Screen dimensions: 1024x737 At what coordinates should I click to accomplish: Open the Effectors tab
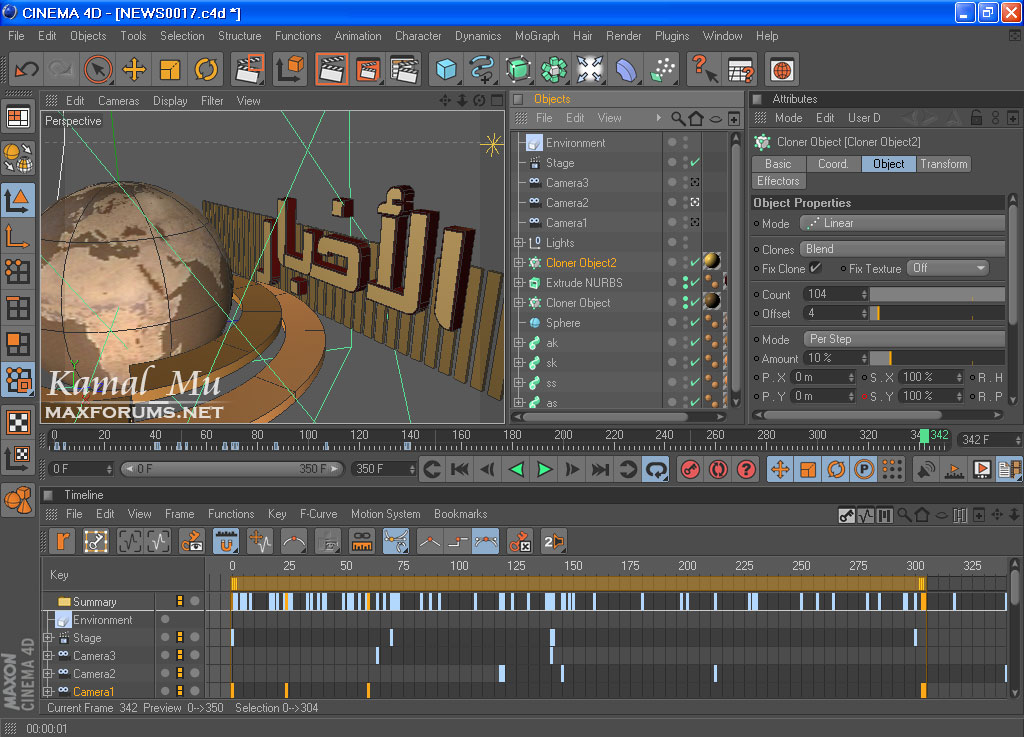[x=778, y=181]
